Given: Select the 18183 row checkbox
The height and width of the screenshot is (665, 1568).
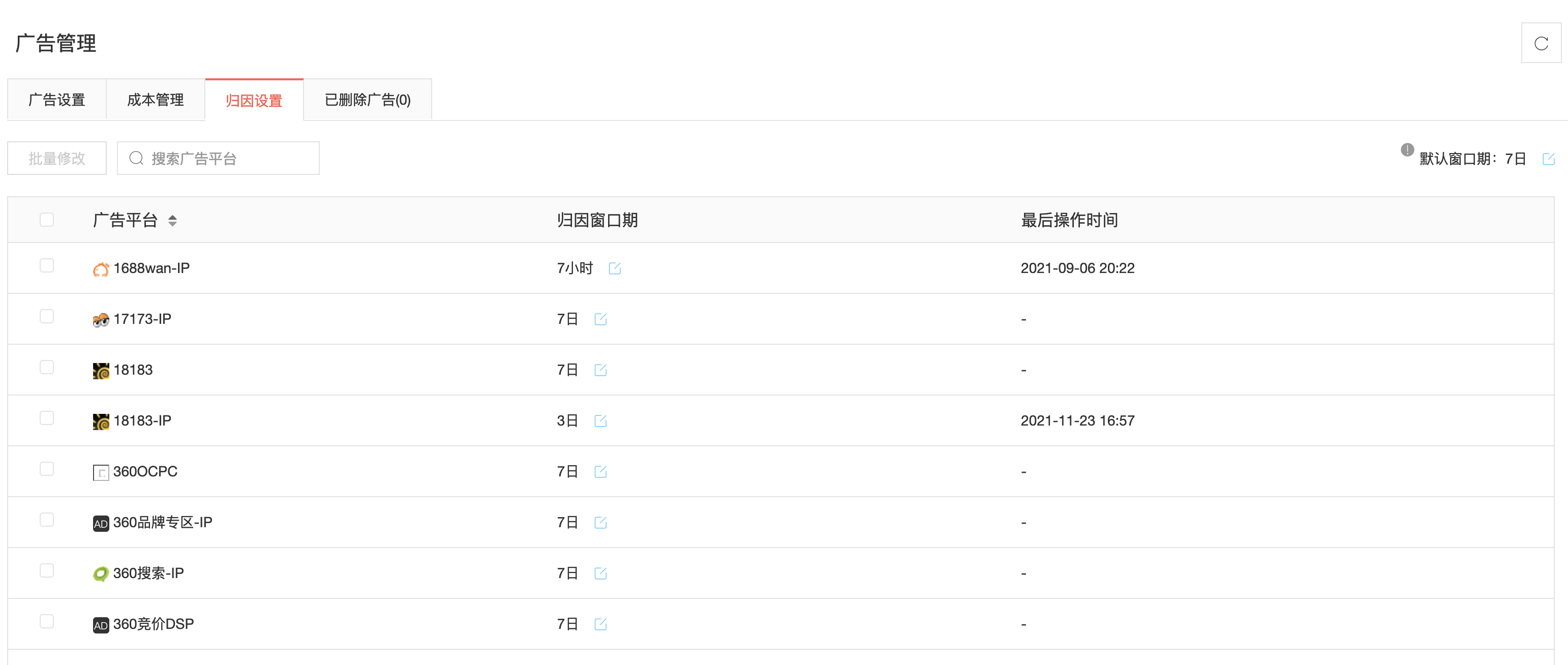Looking at the screenshot, I should (47, 368).
